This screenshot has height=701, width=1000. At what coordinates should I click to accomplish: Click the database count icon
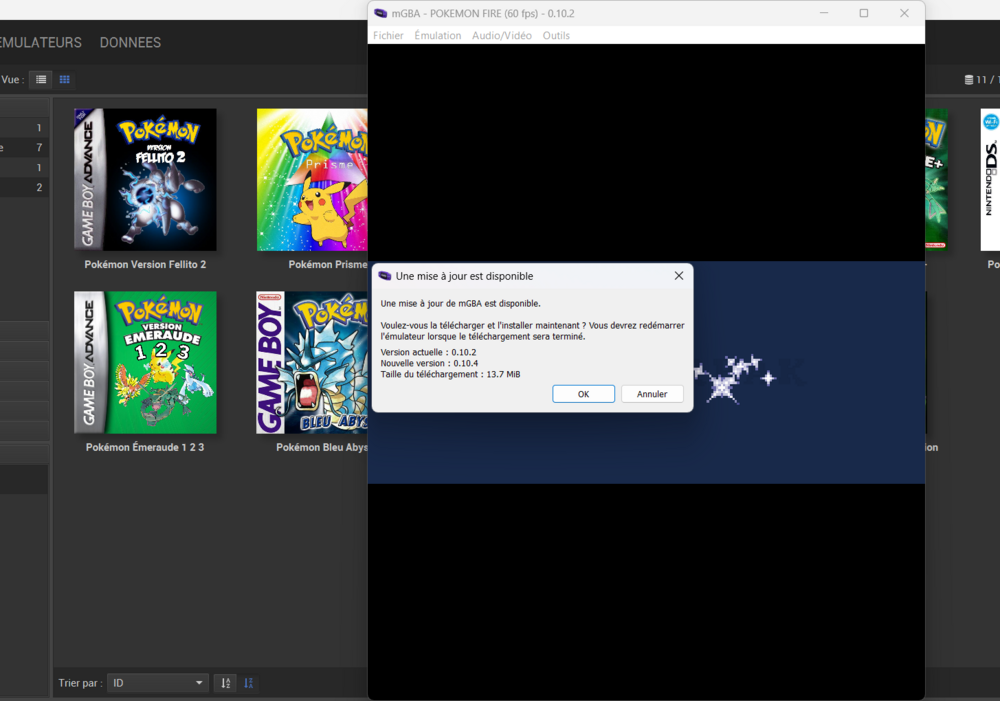point(968,80)
